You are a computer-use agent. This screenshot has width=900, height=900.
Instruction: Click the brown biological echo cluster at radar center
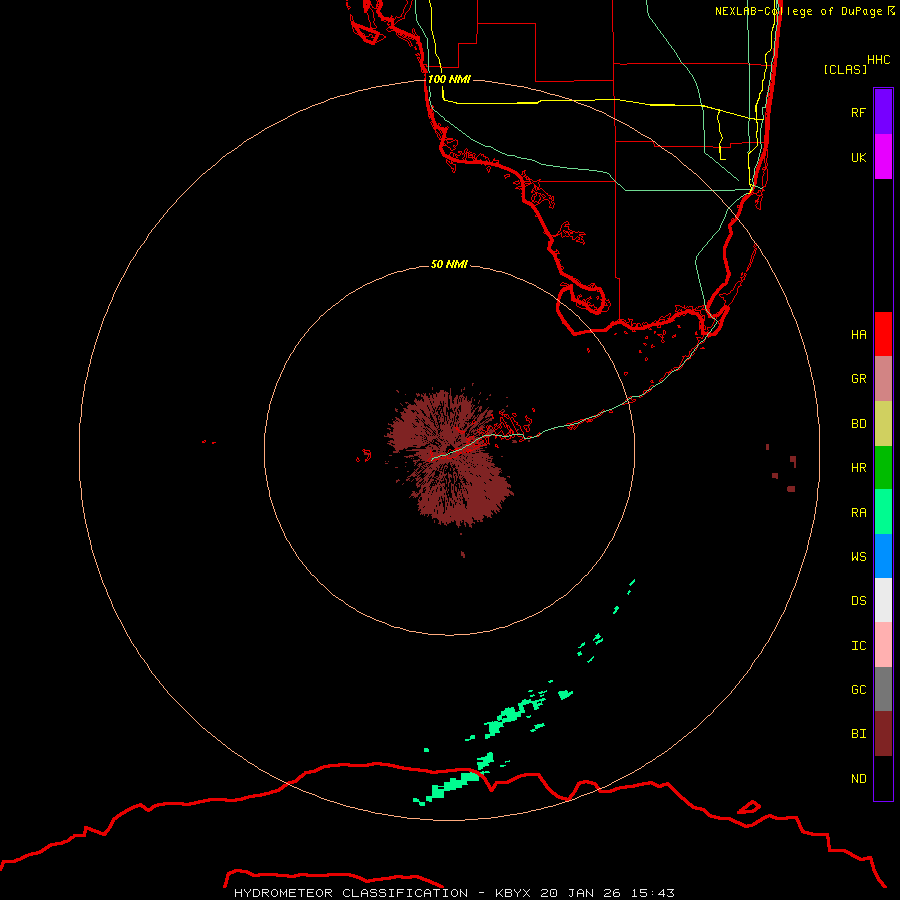click(451, 456)
